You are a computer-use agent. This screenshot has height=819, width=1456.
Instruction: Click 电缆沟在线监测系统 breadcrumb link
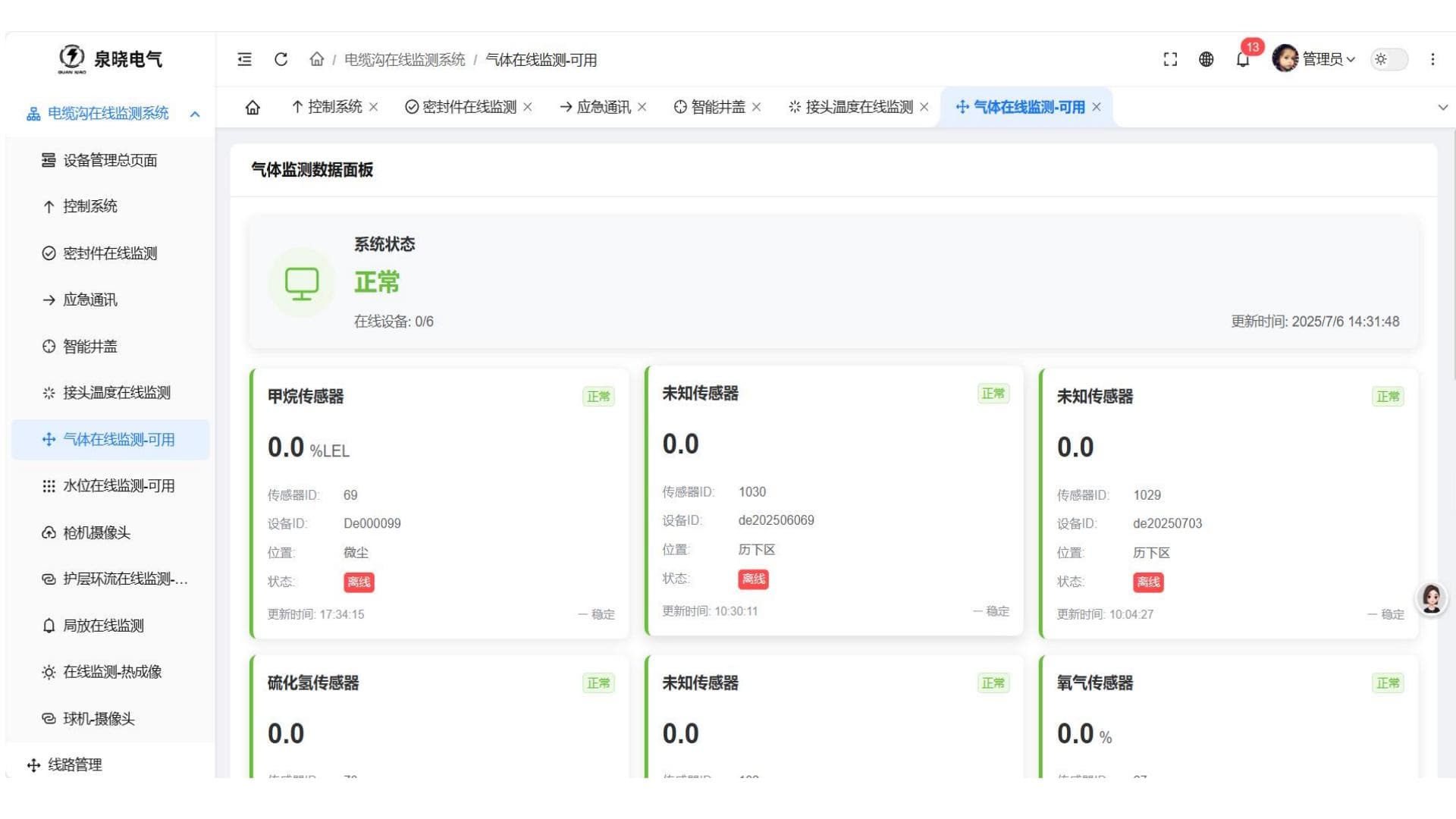point(404,60)
